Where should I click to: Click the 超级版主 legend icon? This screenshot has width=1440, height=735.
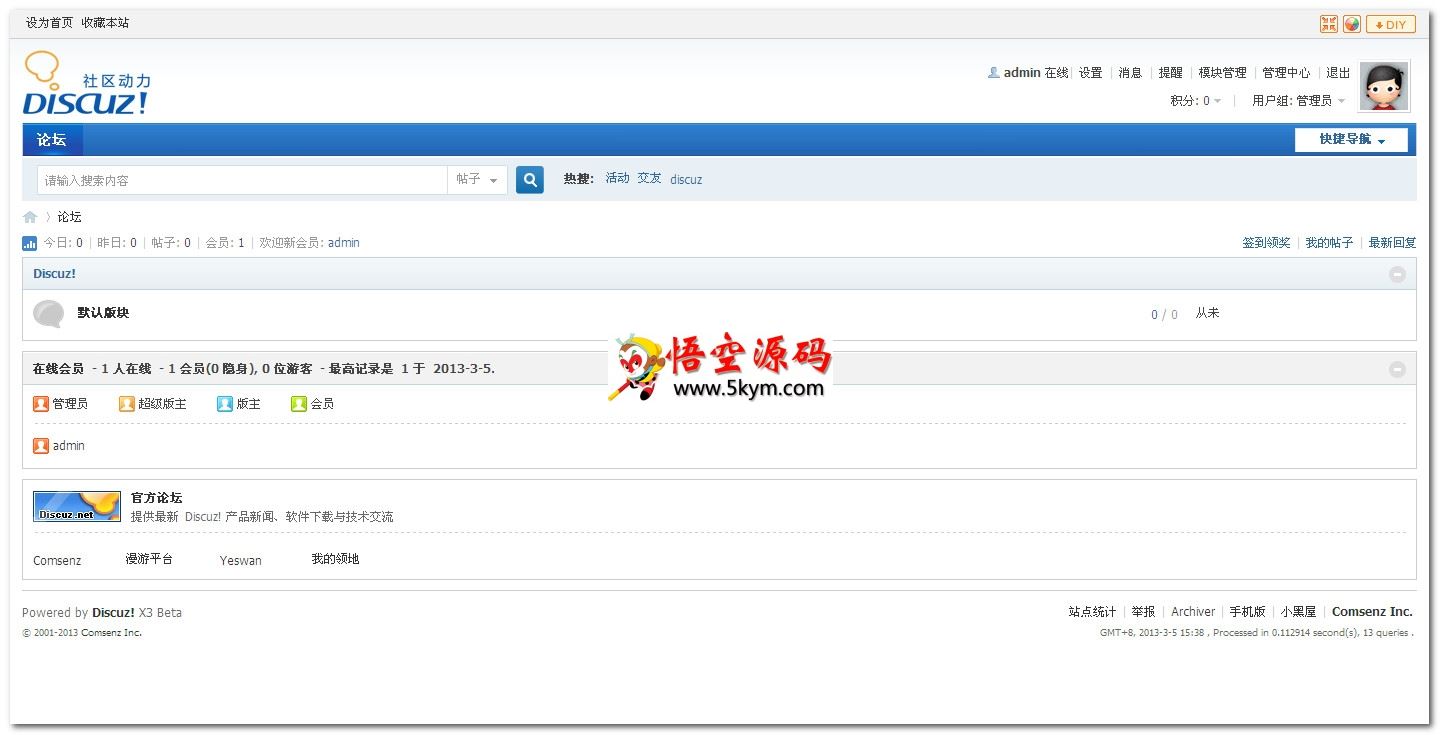click(127, 404)
